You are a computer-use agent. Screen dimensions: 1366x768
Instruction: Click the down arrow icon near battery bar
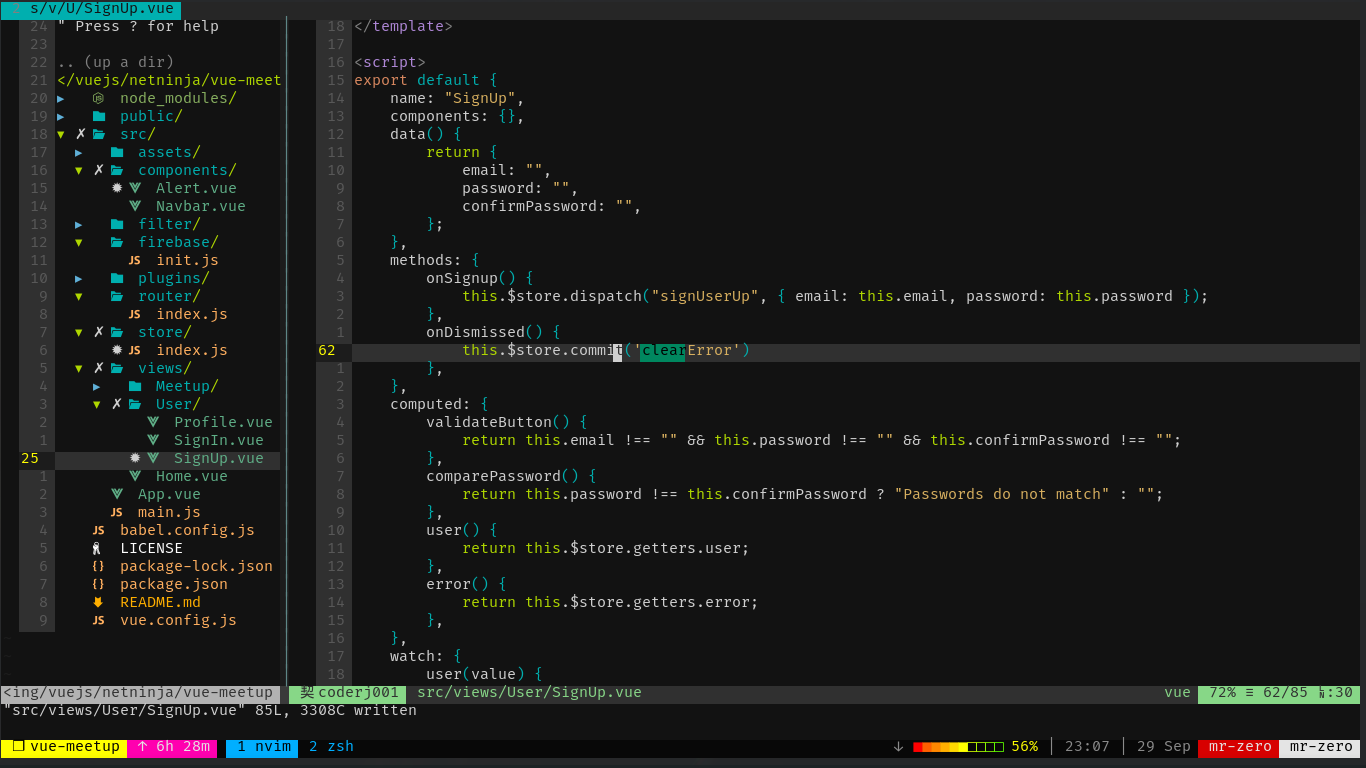(x=898, y=746)
